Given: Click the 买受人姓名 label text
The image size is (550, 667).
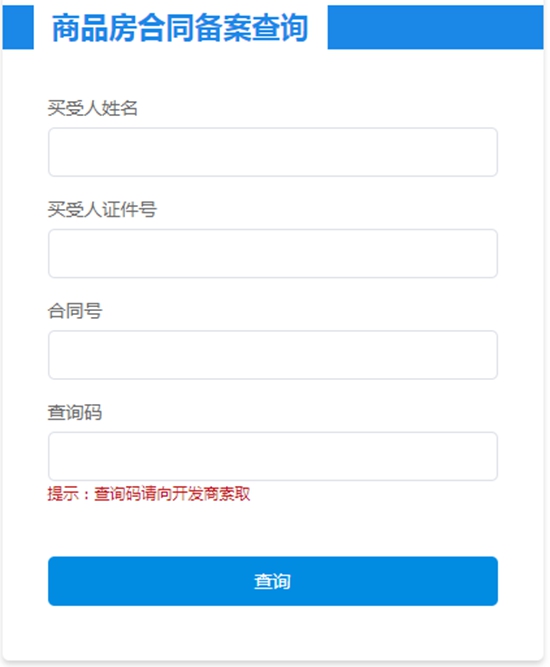Looking at the screenshot, I should (x=92, y=108).
